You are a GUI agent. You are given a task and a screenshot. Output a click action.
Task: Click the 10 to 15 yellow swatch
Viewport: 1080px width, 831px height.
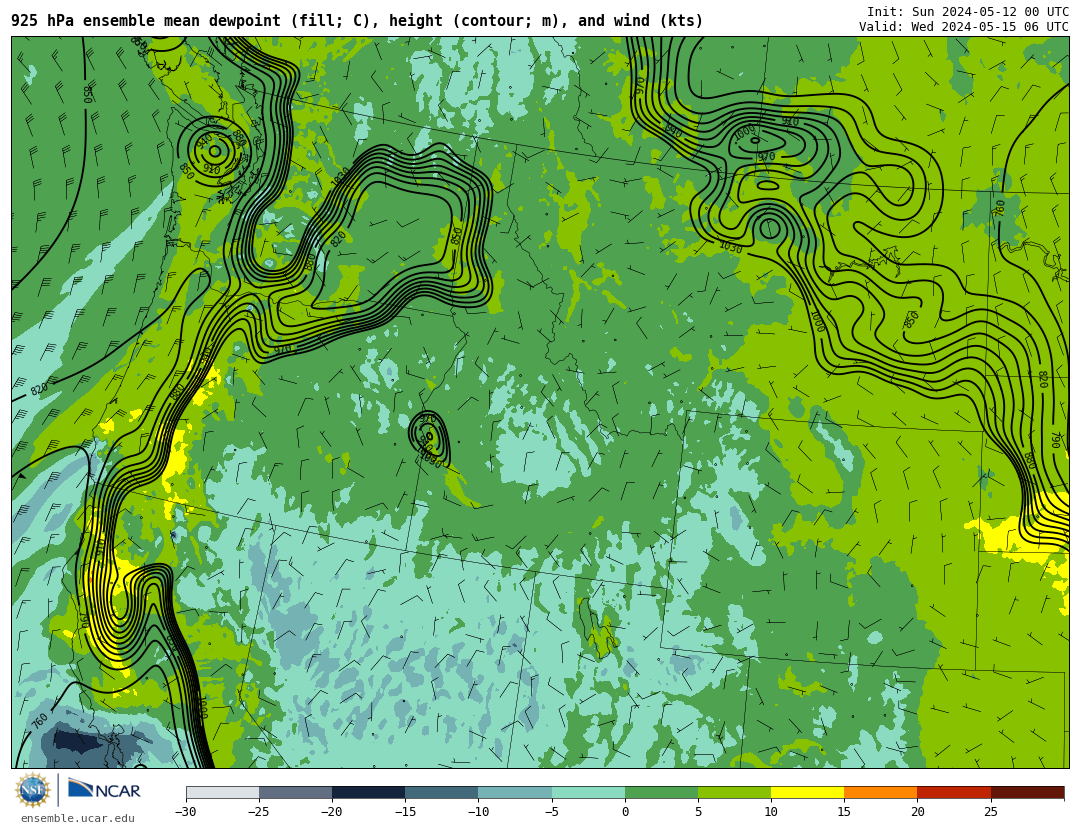click(807, 792)
